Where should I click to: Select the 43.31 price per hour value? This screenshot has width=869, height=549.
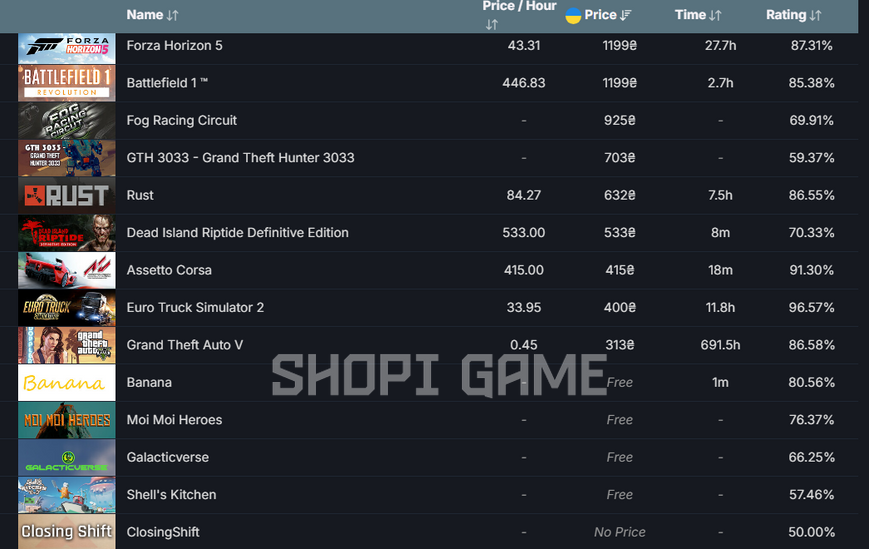click(524, 45)
